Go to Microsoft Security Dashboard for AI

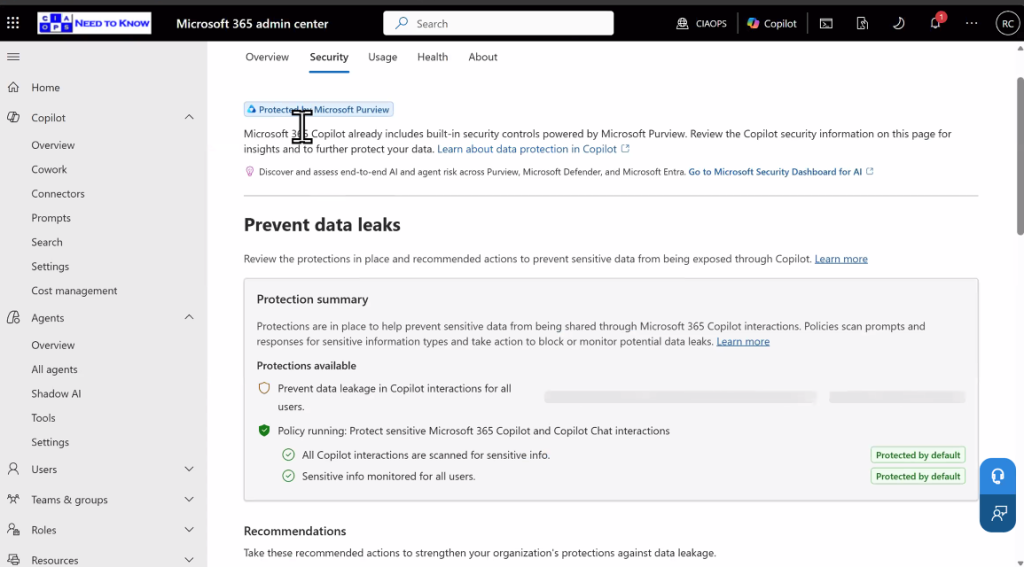click(780, 172)
